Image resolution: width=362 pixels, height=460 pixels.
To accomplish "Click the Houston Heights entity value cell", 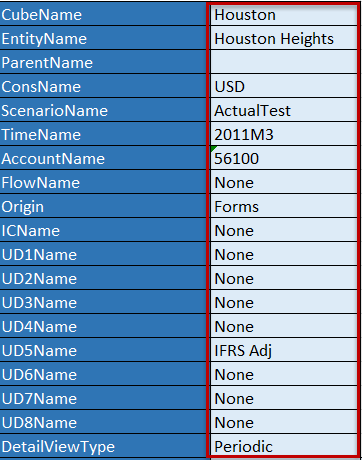I will tap(284, 38).
